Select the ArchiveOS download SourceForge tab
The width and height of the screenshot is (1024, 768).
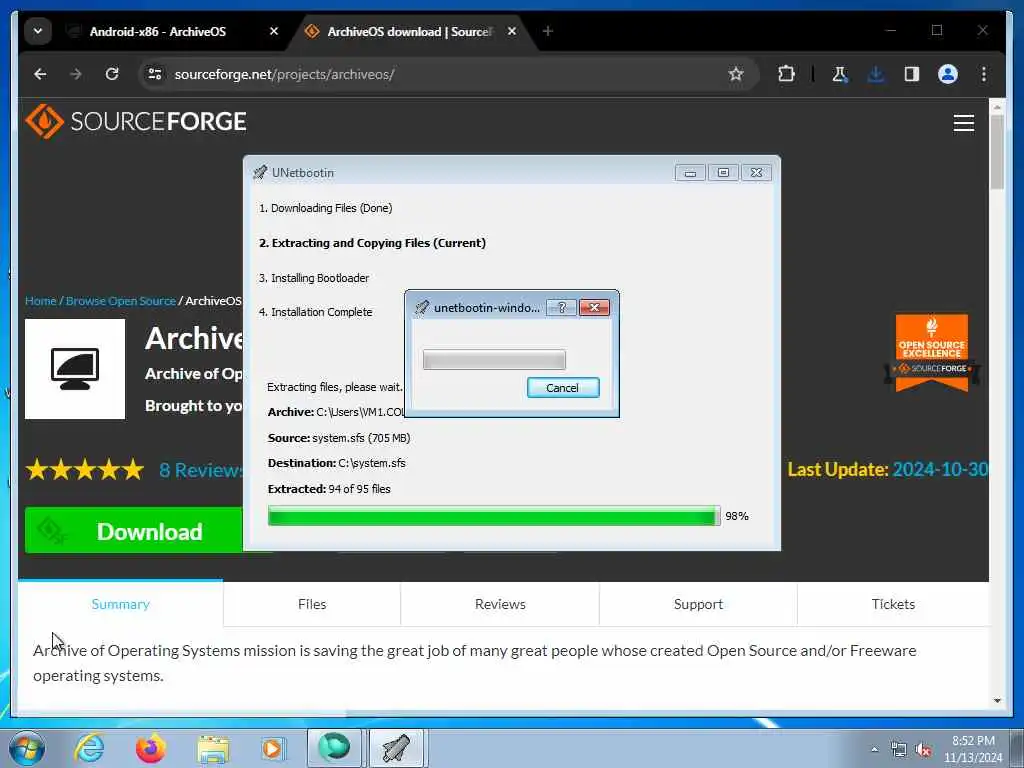tap(408, 31)
